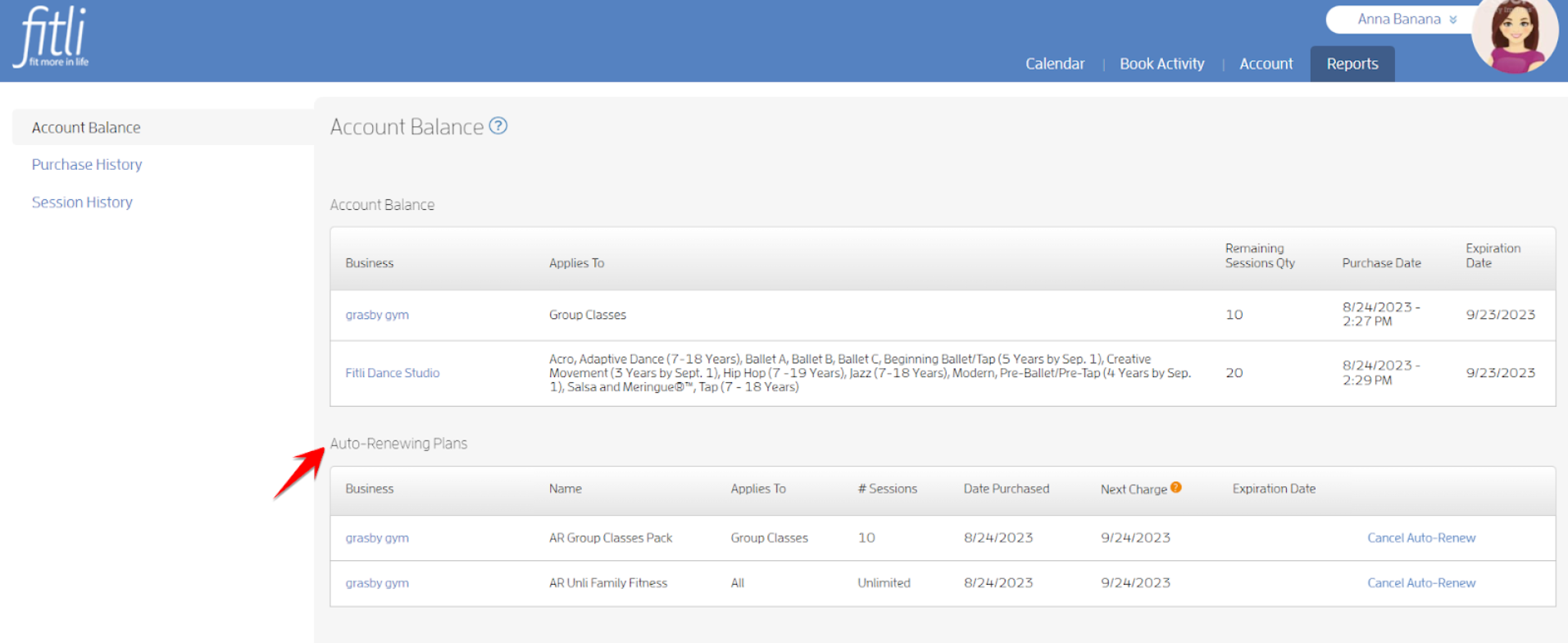Image resolution: width=1568 pixels, height=643 pixels.
Task: Open grasby gym link in Account Balance table
Action: click(x=377, y=315)
